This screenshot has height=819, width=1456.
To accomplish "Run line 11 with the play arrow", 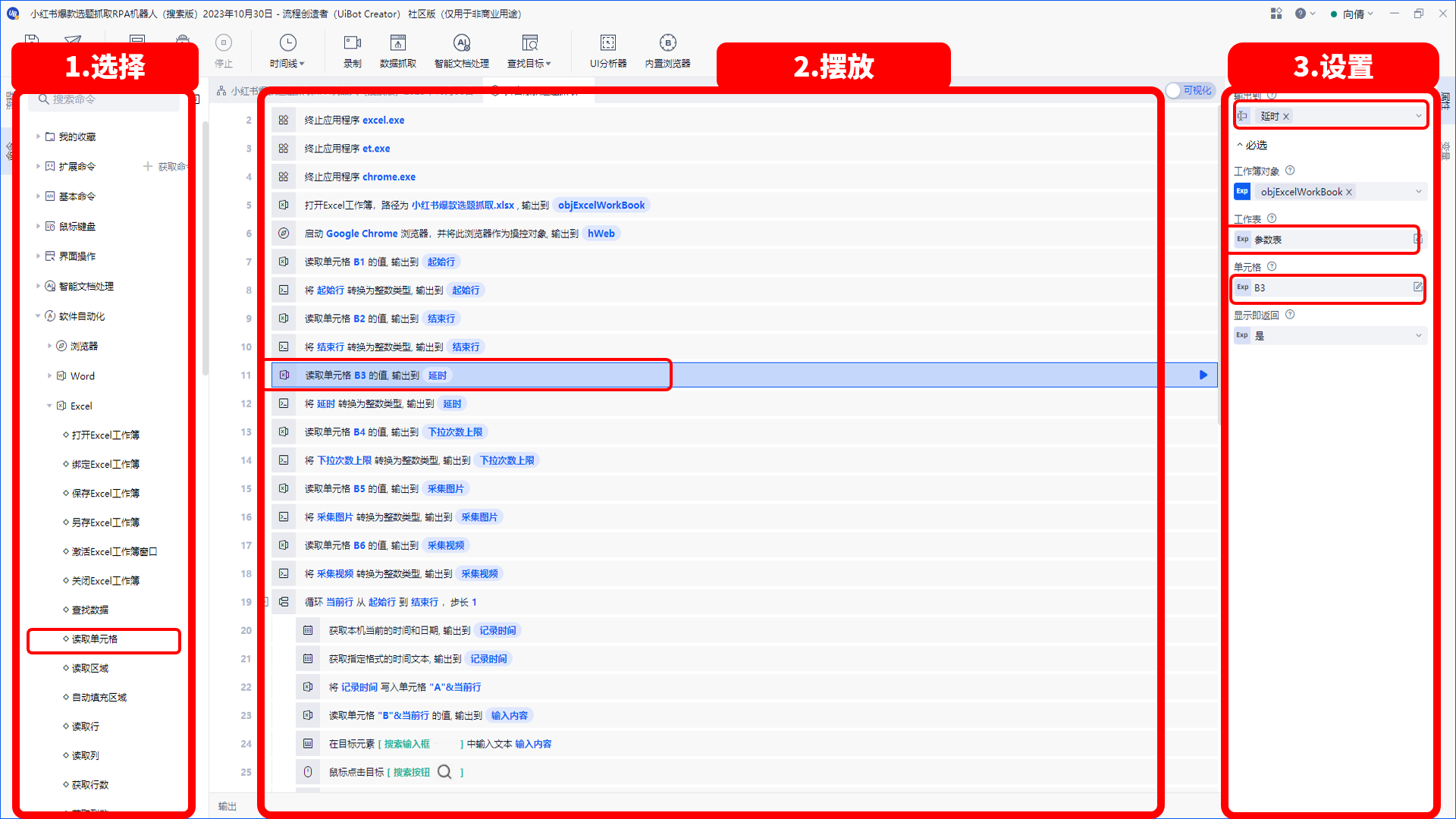I will 1203,375.
